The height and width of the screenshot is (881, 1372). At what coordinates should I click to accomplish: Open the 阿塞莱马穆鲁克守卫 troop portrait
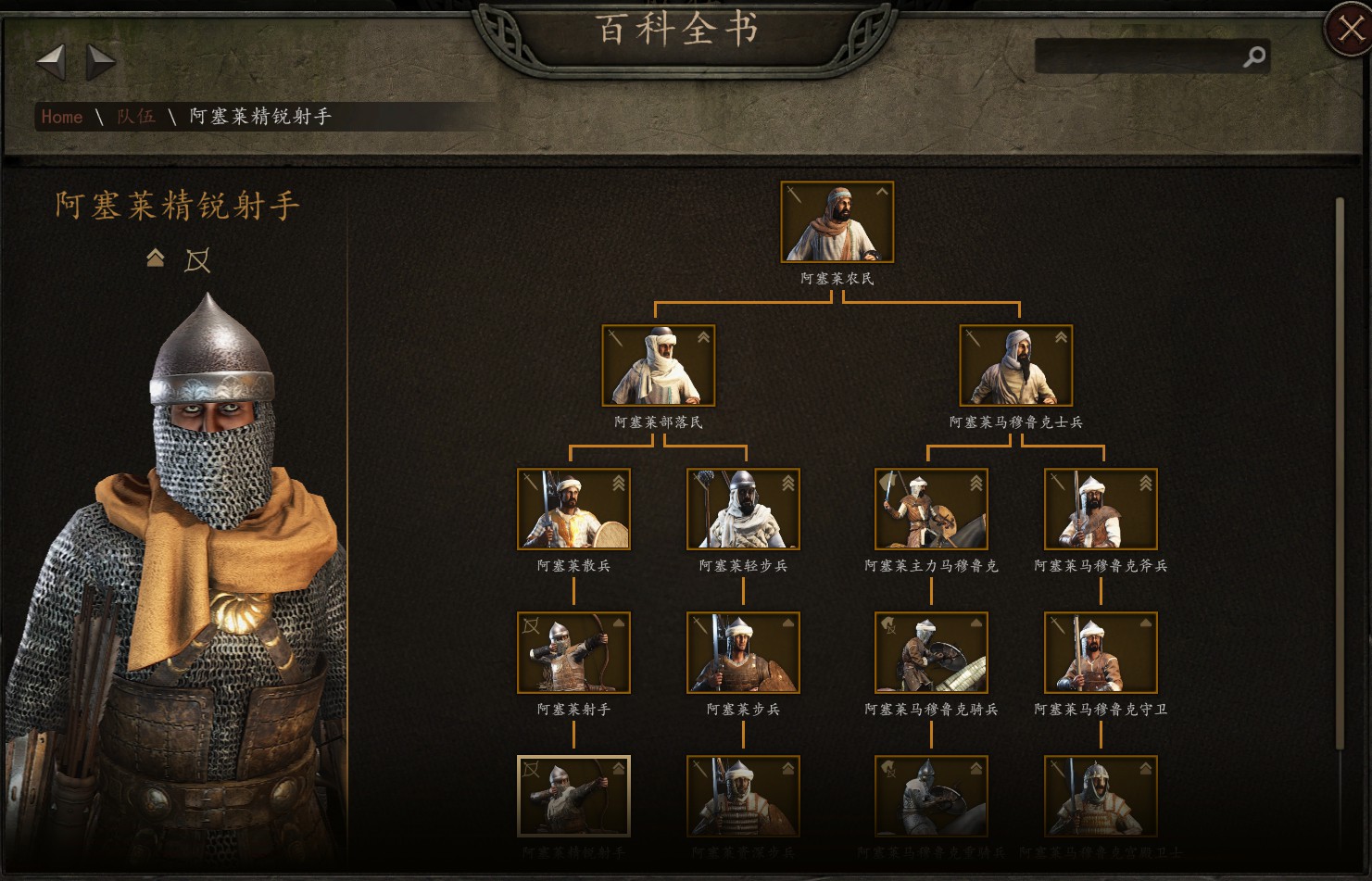pos(1101,652)
